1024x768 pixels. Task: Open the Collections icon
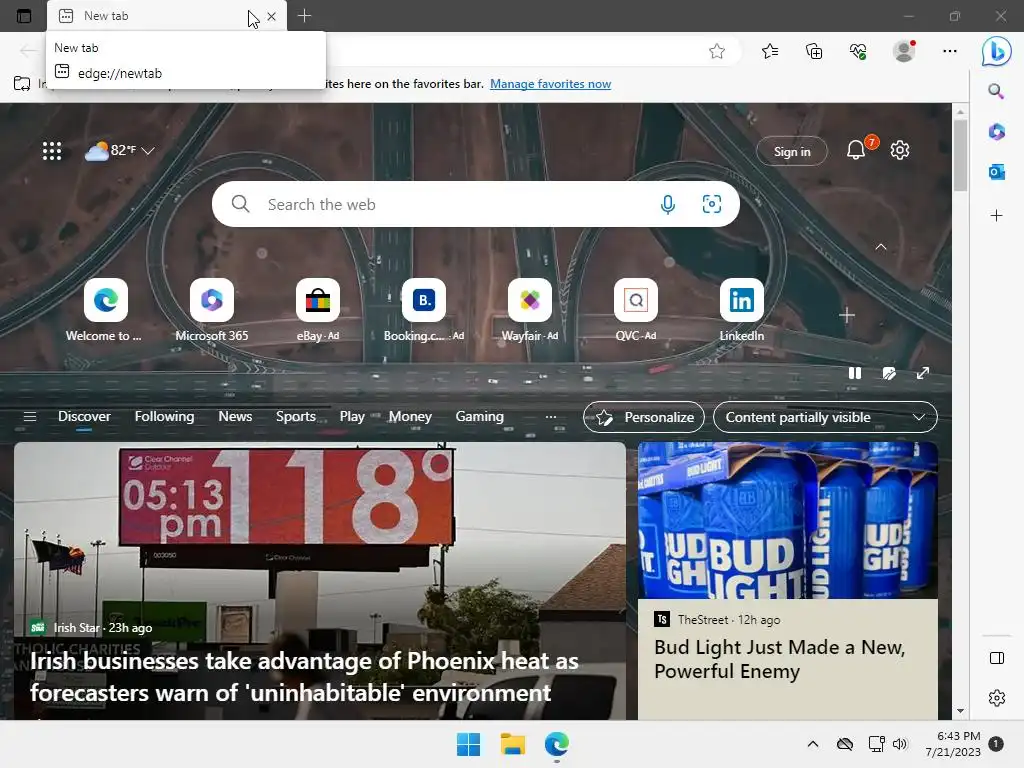pos(814,51)
